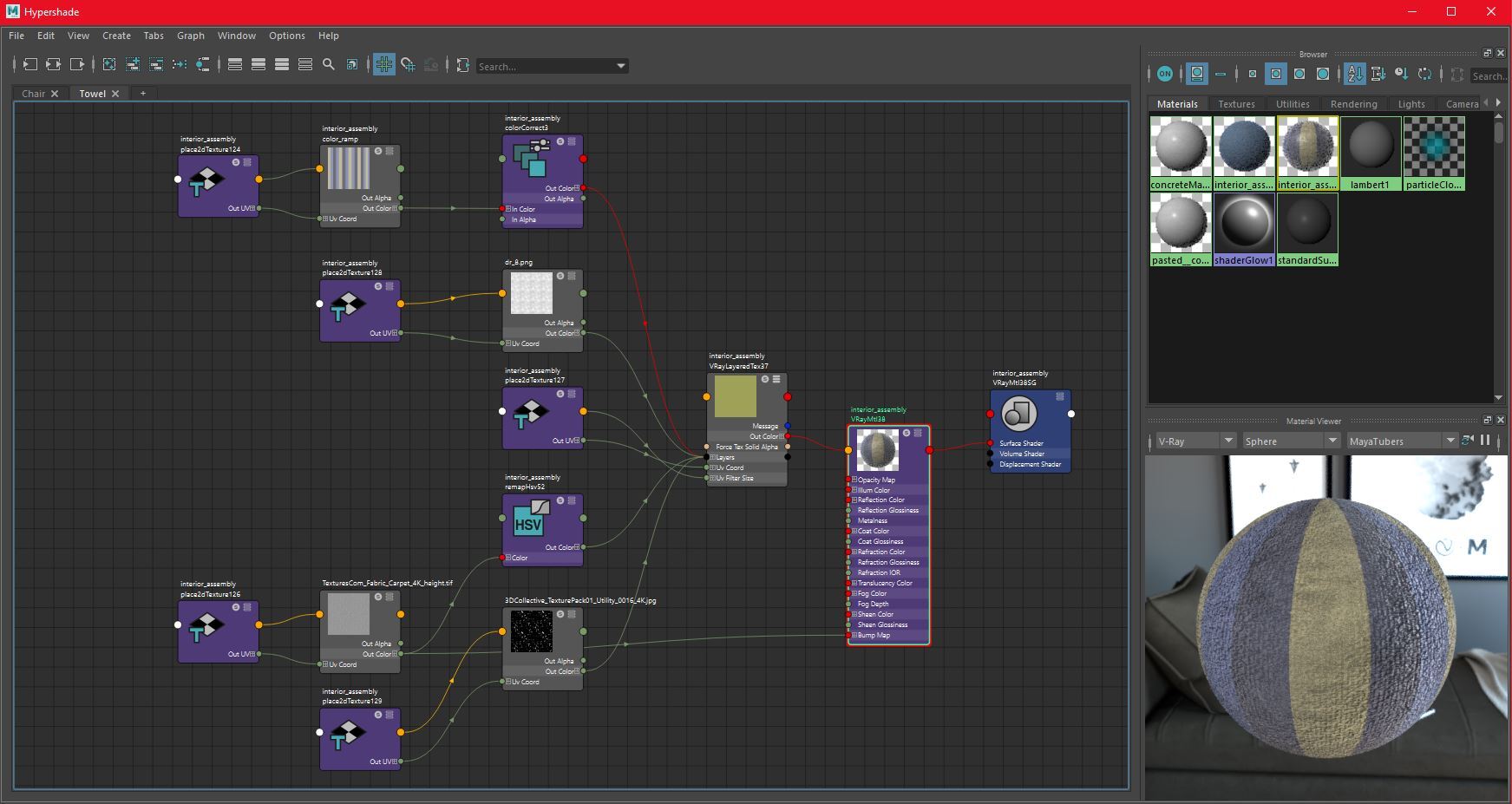
Task: Select large swatches in Browser
Action: [x=1299, y=74]
